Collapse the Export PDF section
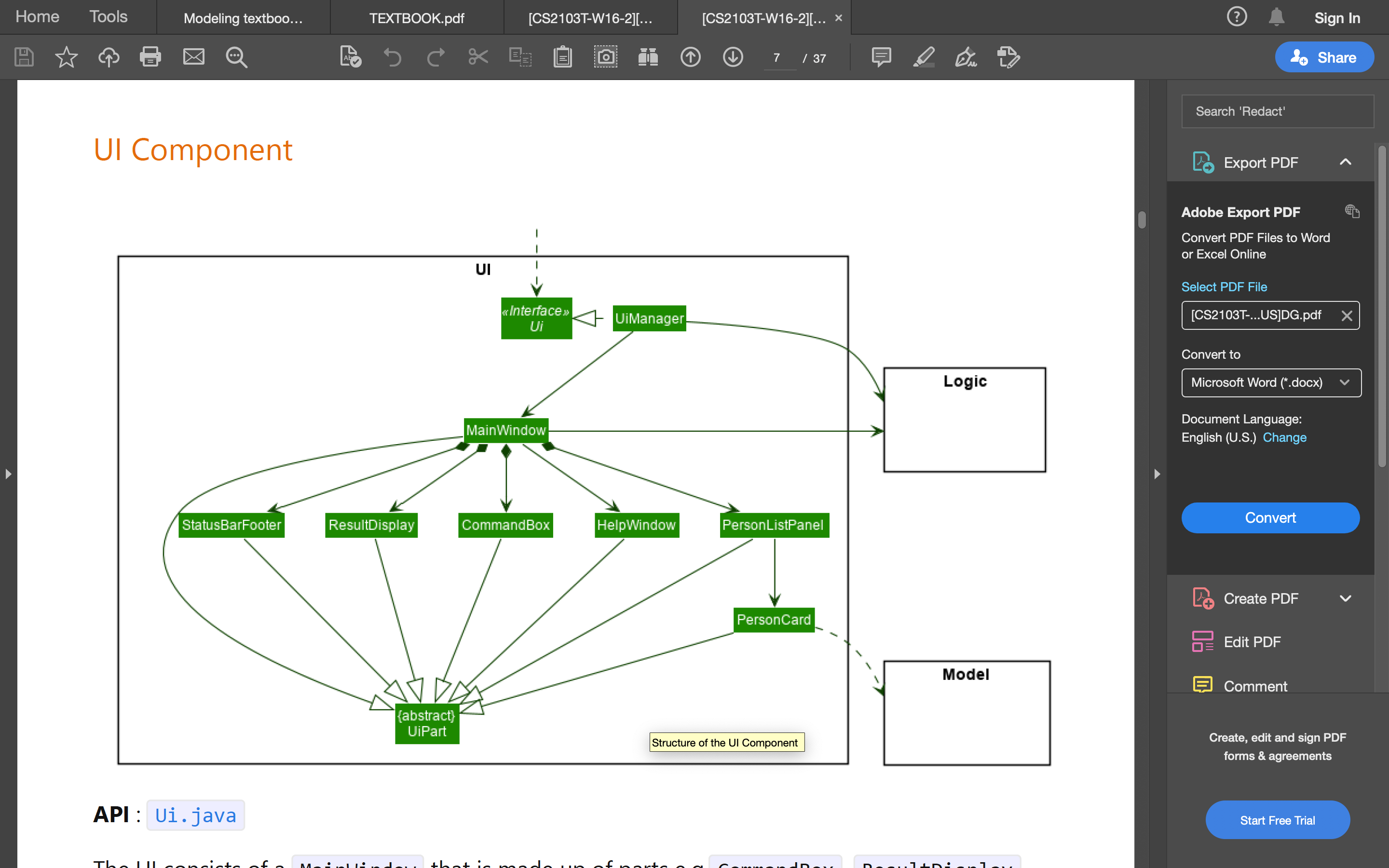The image size is (1389, 868). 1345,163
